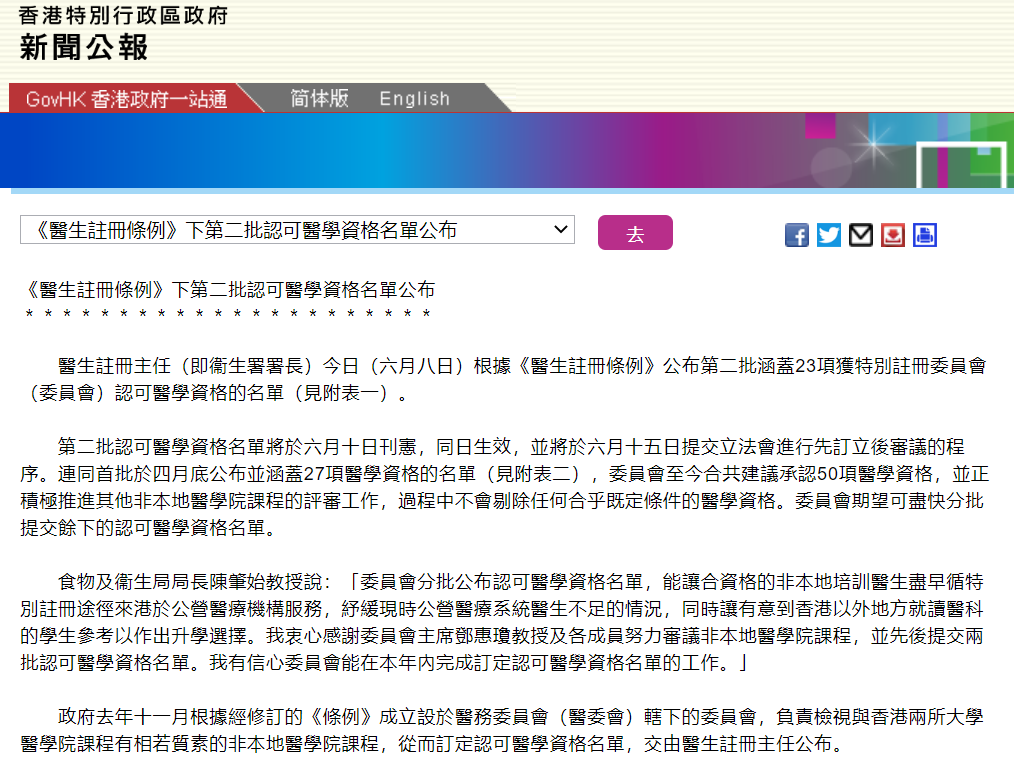Switch to English version

[415, 99]
